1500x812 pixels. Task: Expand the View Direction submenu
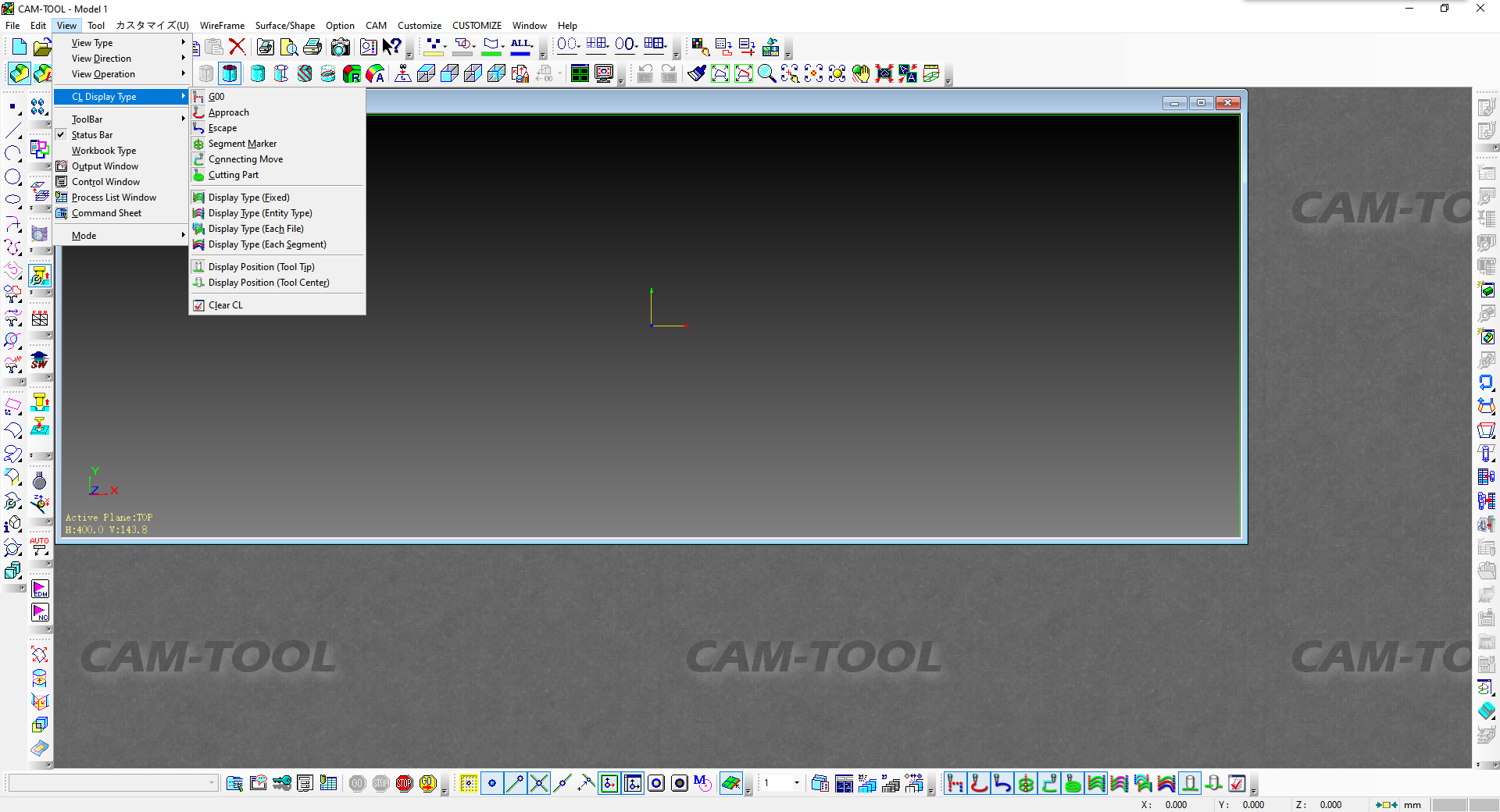coord(121,59)
